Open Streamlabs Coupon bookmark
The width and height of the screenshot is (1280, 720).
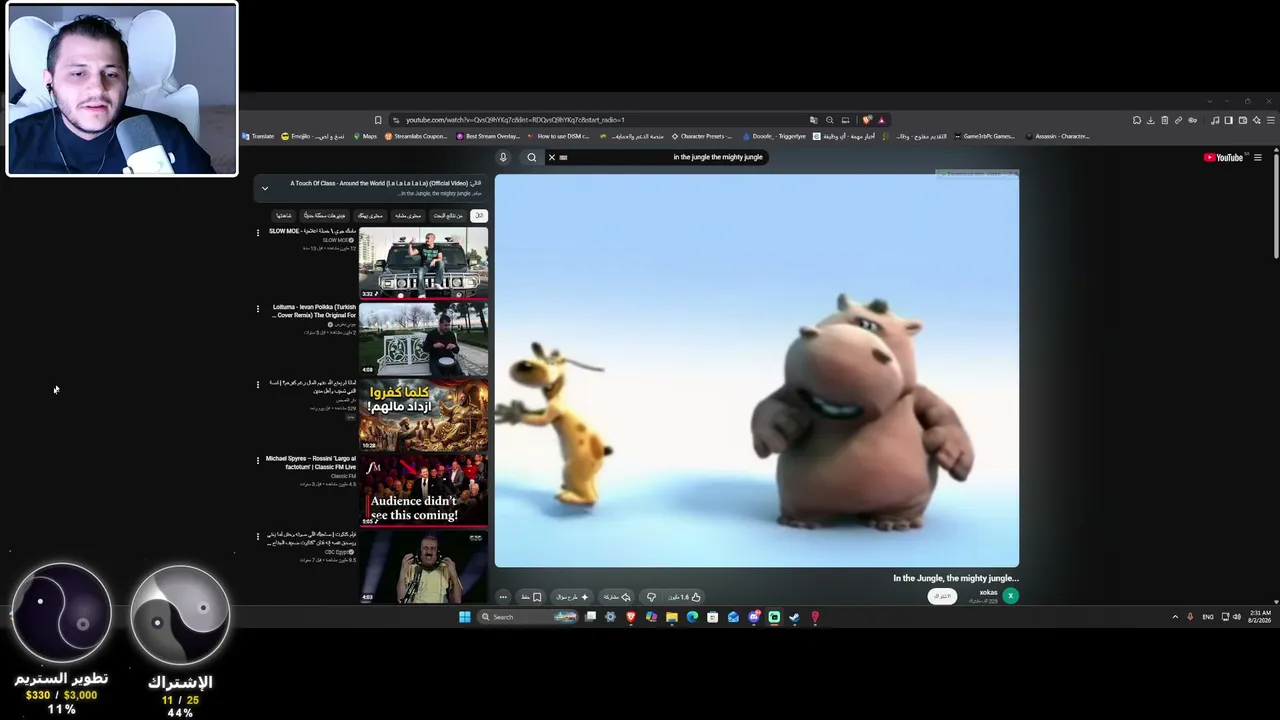tap(416, 136)
